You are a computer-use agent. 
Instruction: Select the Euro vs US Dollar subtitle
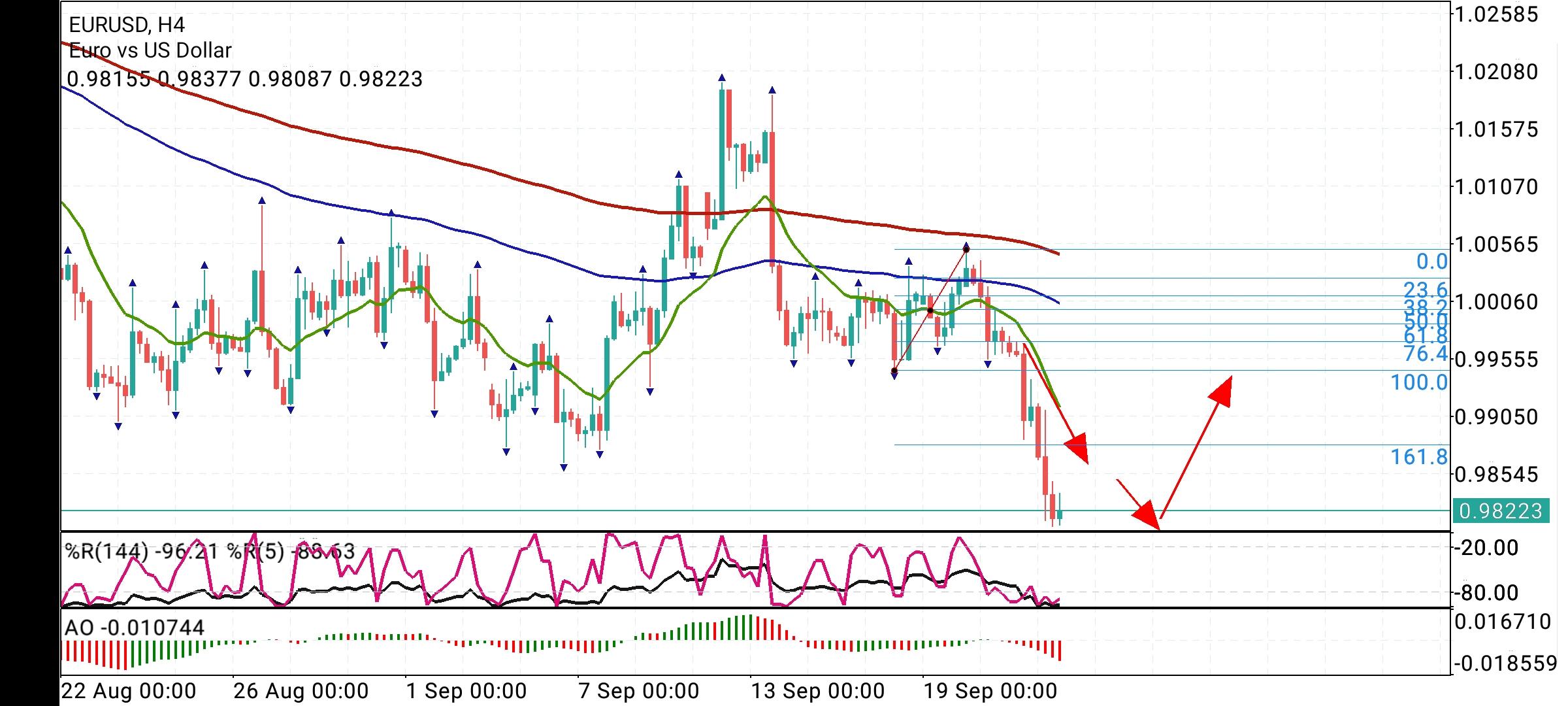(150, 50)
